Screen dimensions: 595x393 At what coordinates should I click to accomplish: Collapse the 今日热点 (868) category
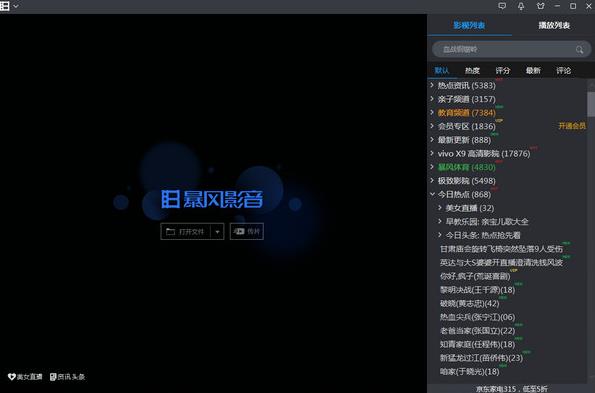(432, 194)
